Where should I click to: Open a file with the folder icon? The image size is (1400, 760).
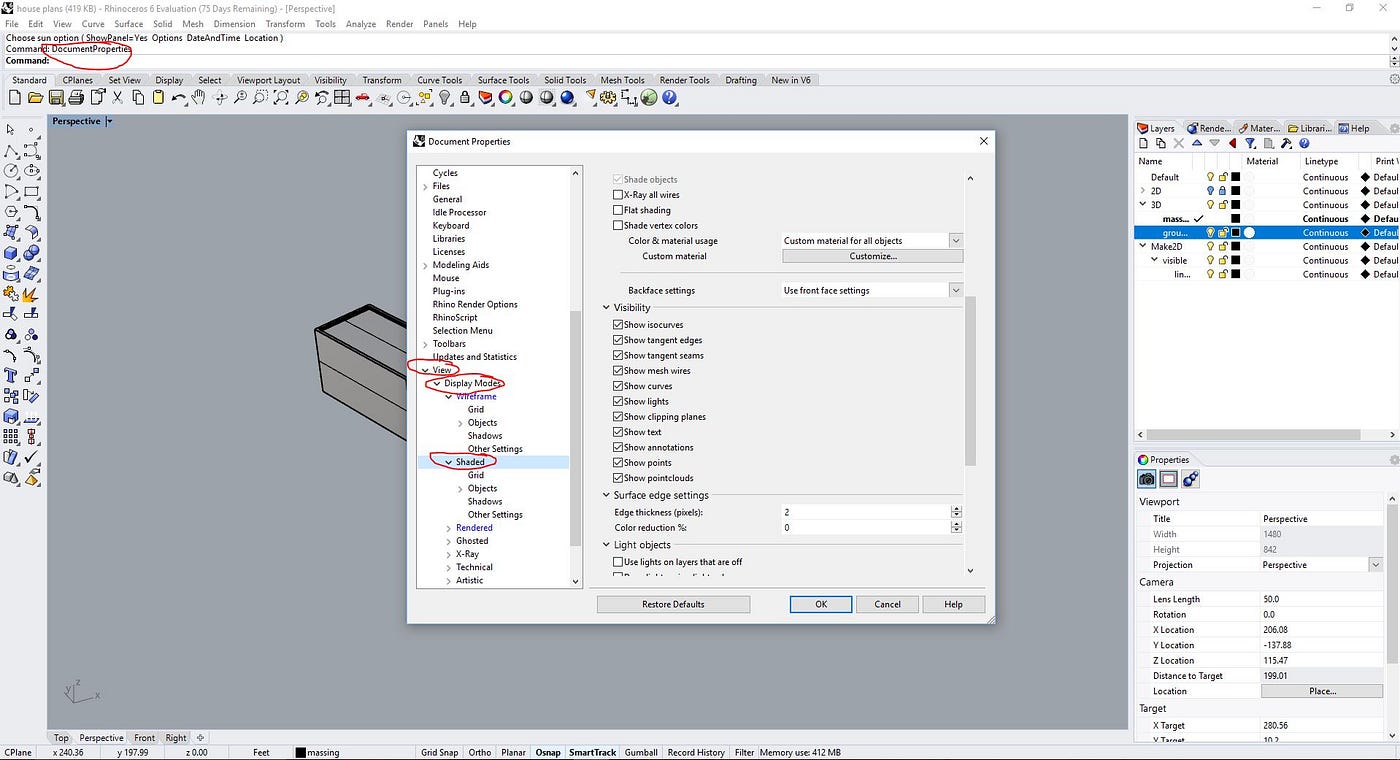(35, 97)
